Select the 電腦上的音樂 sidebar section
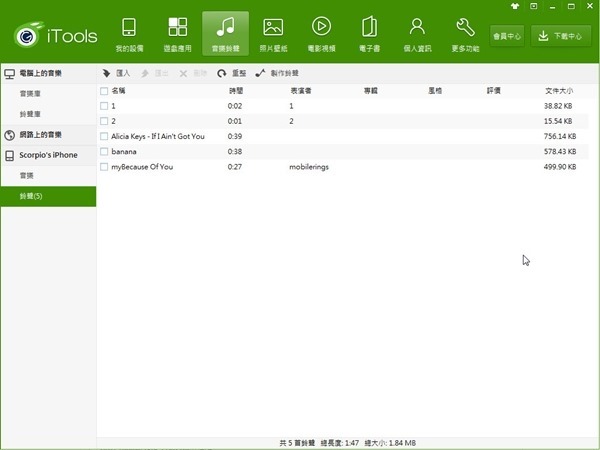This screenshot has width=600, height=450. pyautogui.click(x=48, y=74)
